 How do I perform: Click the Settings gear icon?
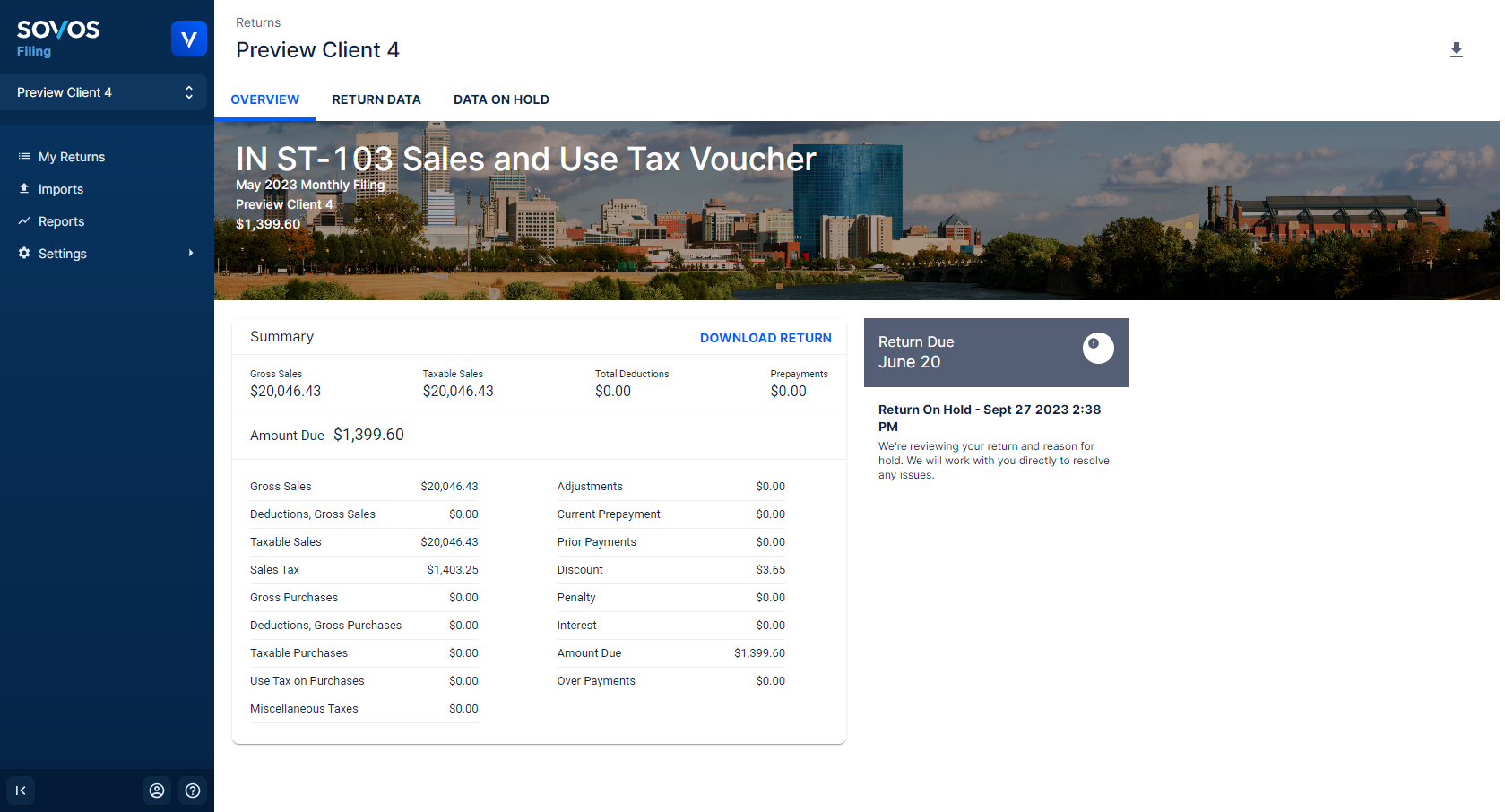(24, 254)
